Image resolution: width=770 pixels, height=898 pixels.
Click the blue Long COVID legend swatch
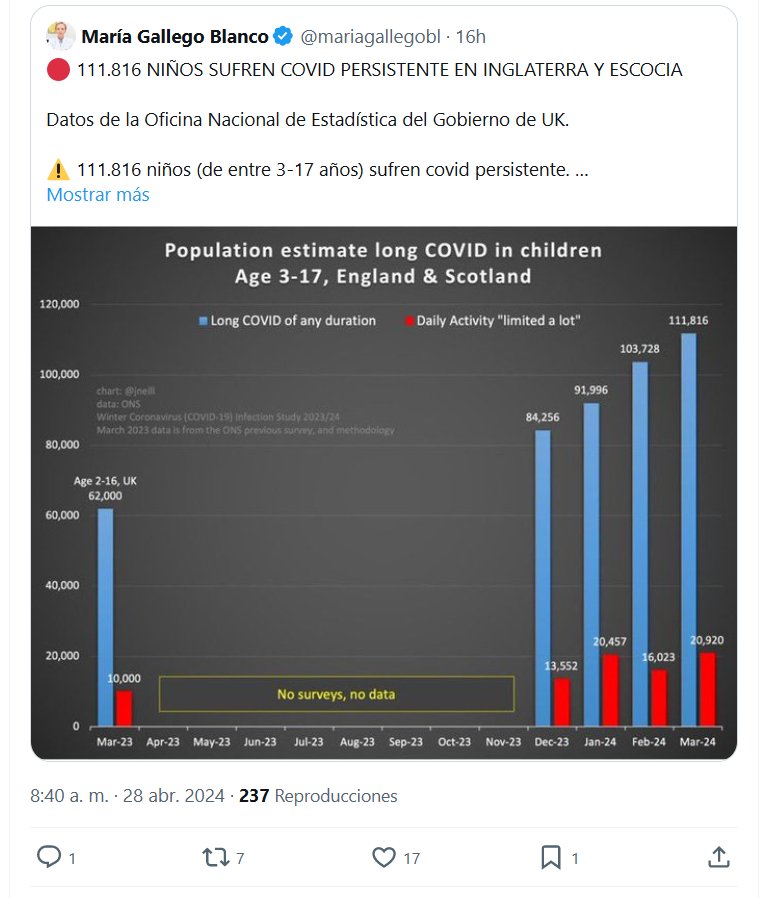(203, 321)
